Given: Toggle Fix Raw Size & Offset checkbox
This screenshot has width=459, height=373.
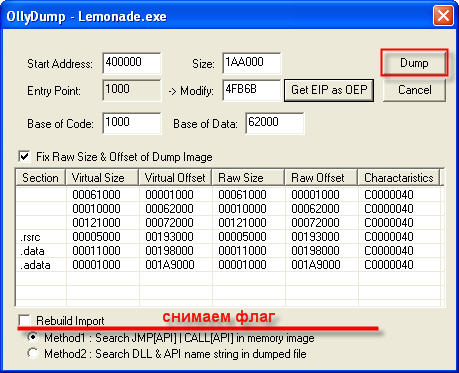Looking at the screenshot, I should click(24, 156).
